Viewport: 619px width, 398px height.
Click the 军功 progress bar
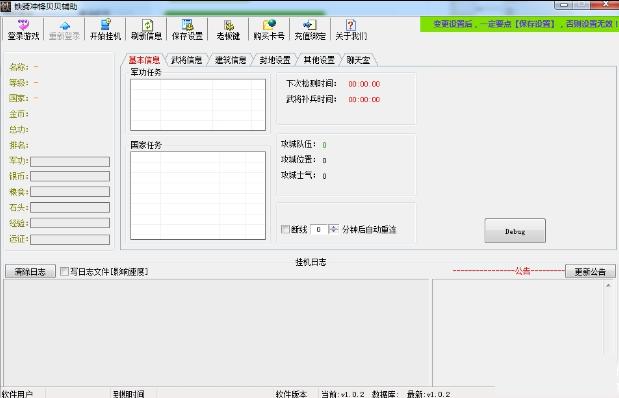70,161
